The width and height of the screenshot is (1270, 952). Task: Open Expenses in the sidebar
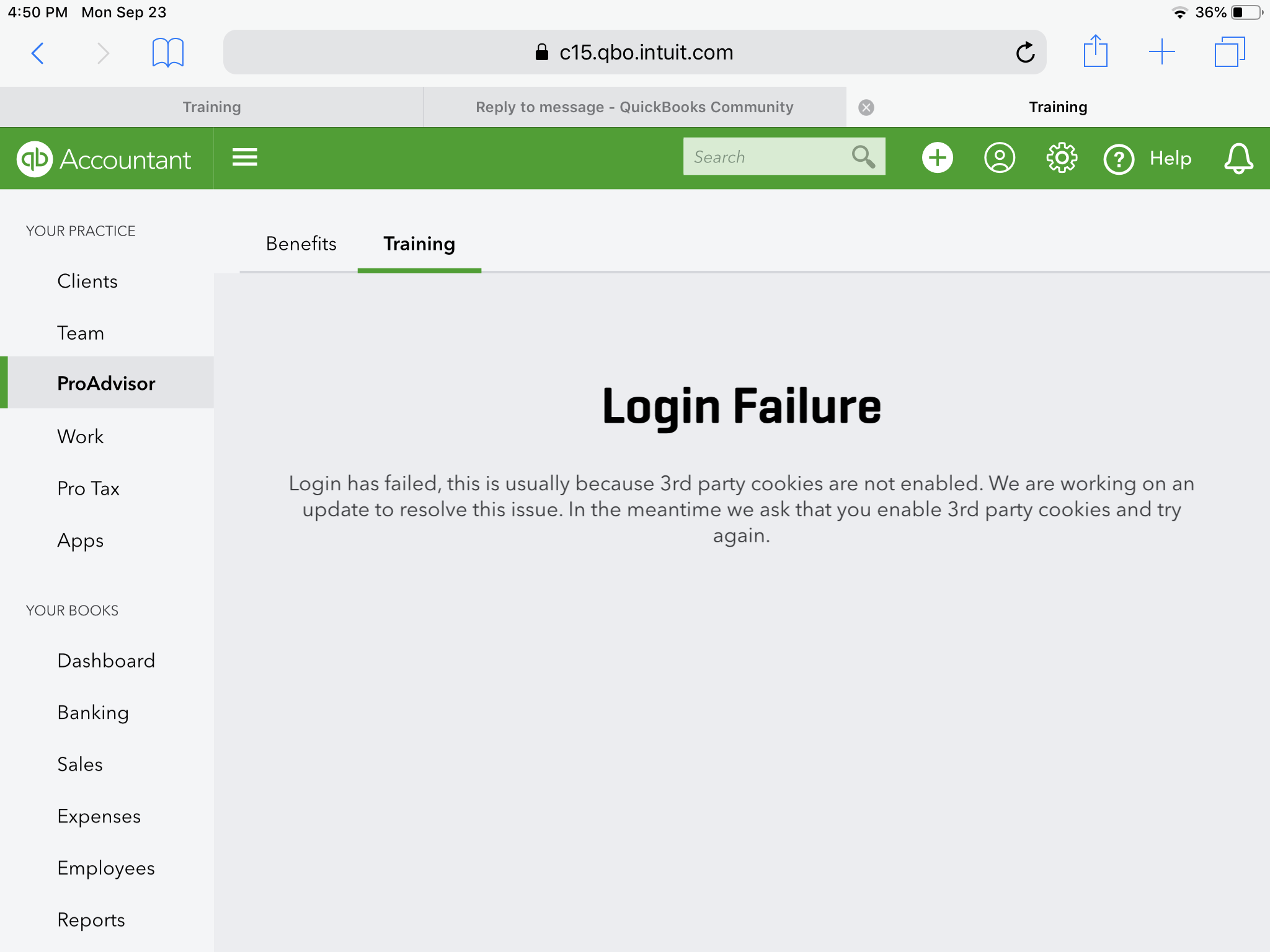tap(99, 817)
